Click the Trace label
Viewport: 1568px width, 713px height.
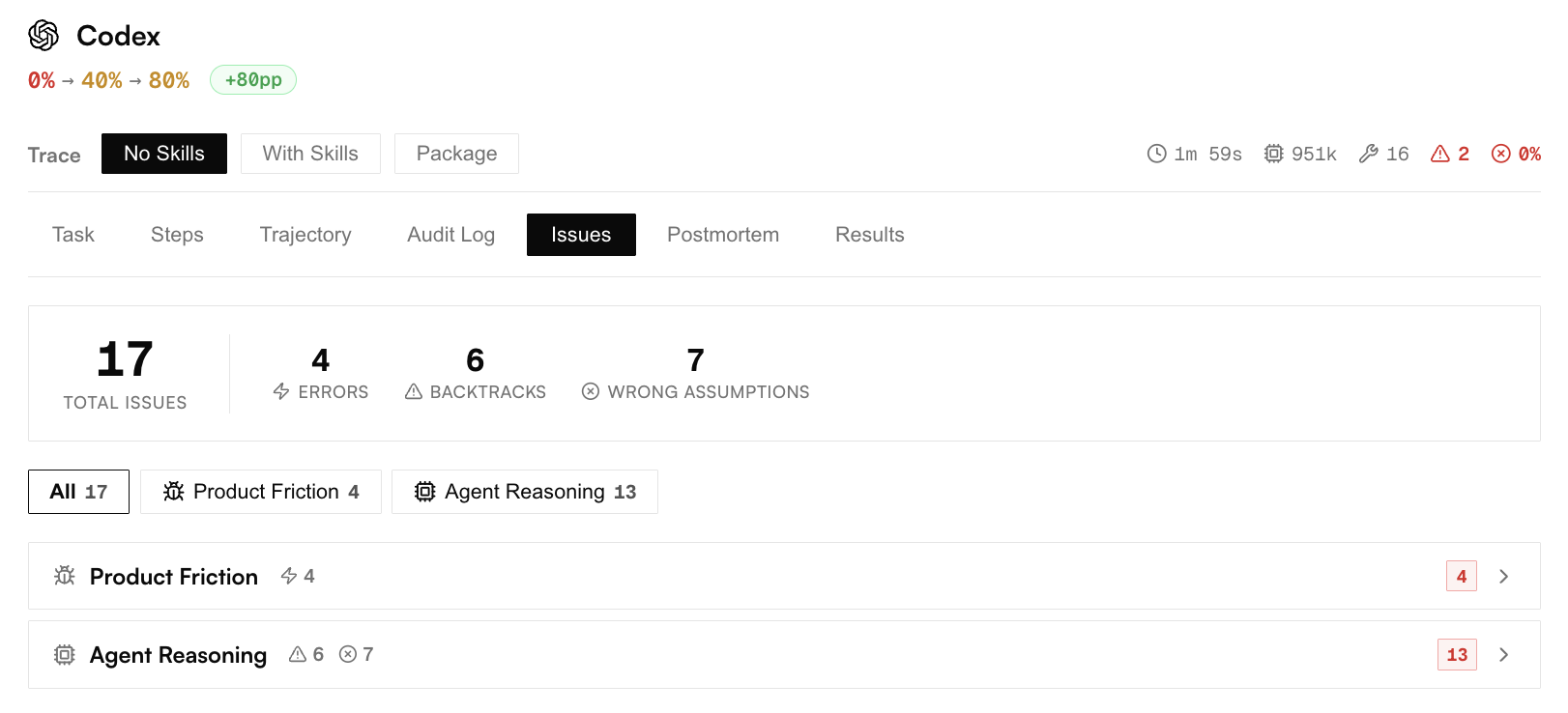point(54,155)
